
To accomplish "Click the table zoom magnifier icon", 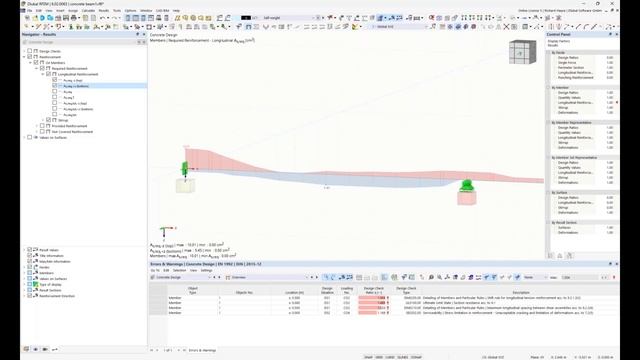I will pos(439,278).
